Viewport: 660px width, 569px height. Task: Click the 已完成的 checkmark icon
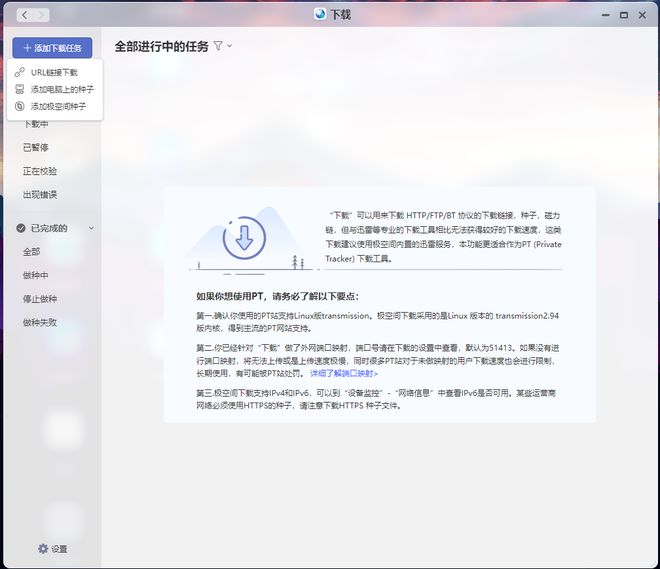(x=21, y=228)
